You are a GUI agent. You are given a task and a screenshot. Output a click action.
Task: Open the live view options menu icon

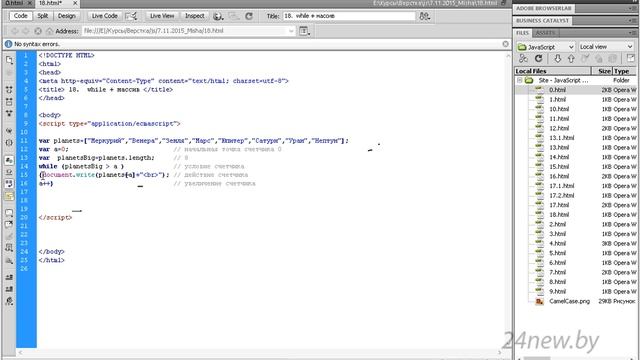pos(304,31)
